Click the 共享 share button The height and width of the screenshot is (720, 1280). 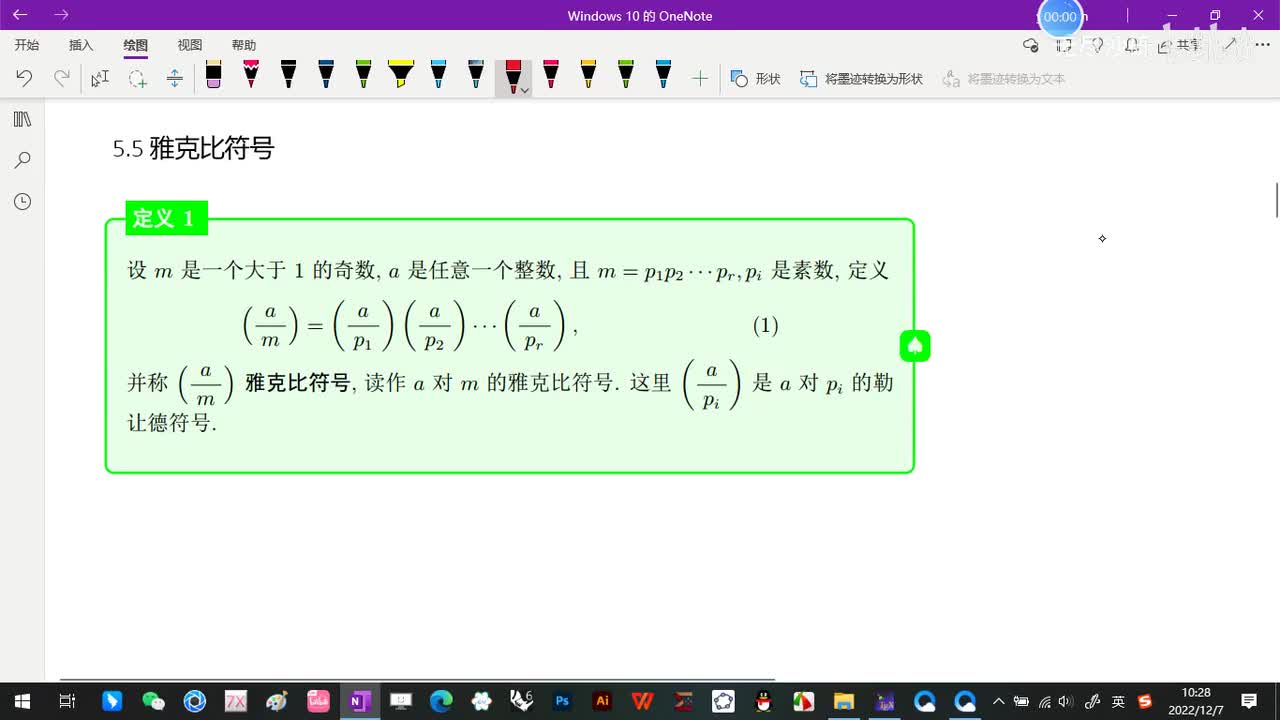tap(1178, 45)
